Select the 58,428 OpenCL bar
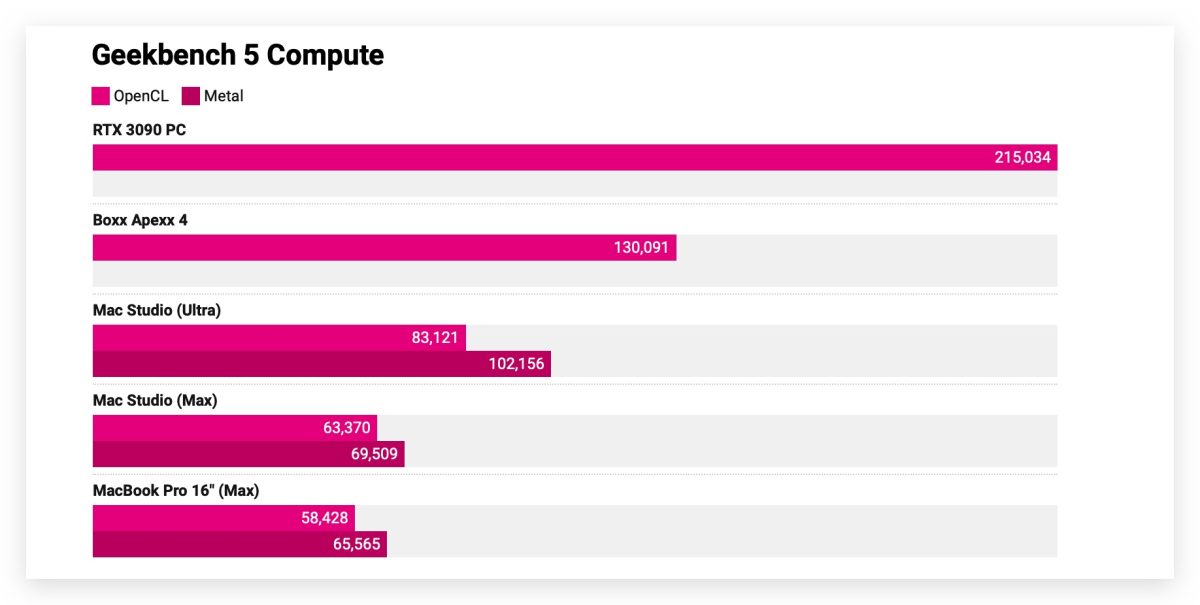 223,518
